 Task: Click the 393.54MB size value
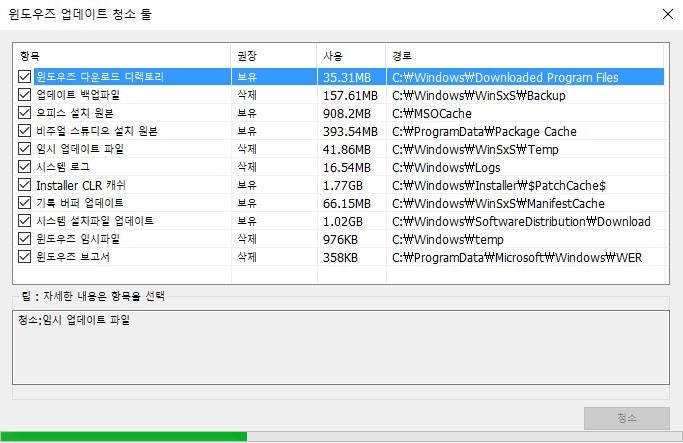(350, 132)
